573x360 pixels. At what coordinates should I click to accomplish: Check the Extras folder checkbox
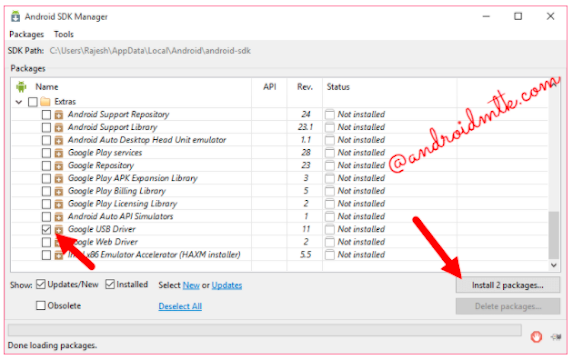click(x=33, y=102)
